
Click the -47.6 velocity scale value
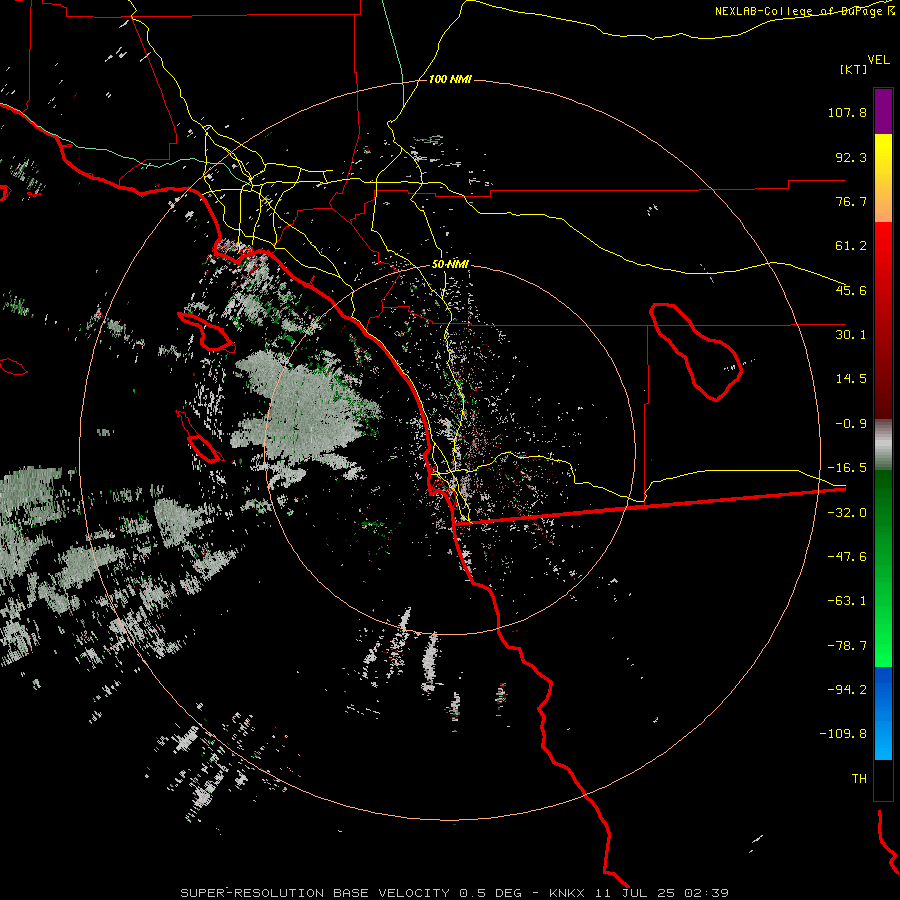847,557
